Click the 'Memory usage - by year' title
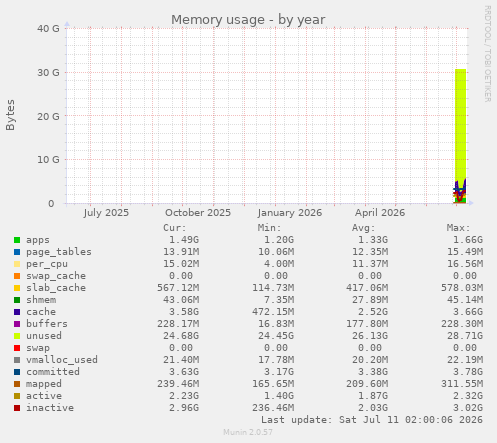 pyautogui.click(x=248, y=20)
